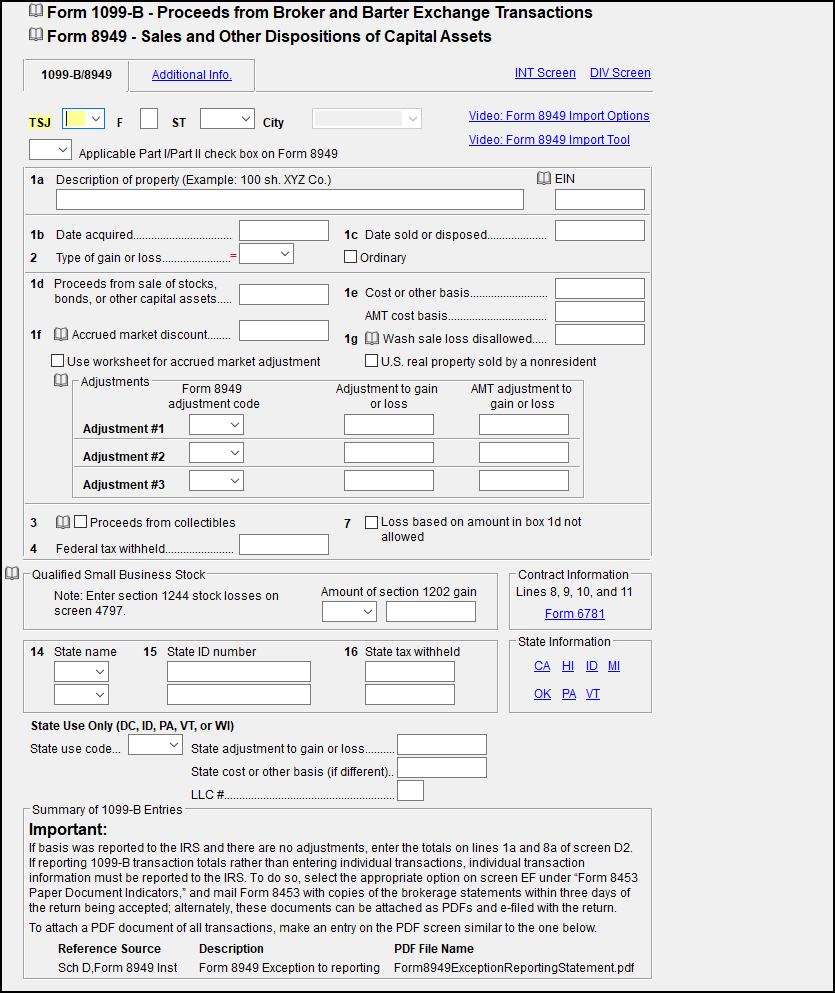Focus the Date sold or disposed field
Viewport: 835px width, 993px height.
point(600,231)
